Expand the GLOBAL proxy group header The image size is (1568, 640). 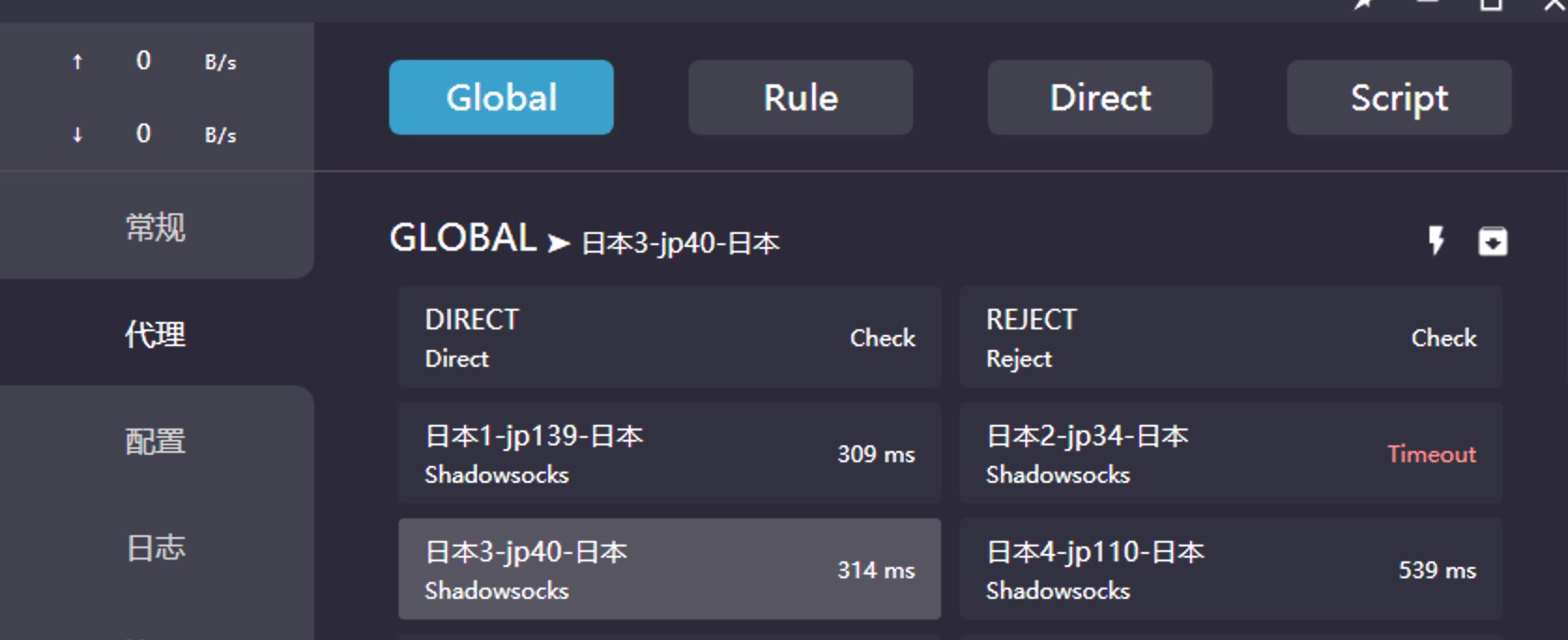(463, 239)
